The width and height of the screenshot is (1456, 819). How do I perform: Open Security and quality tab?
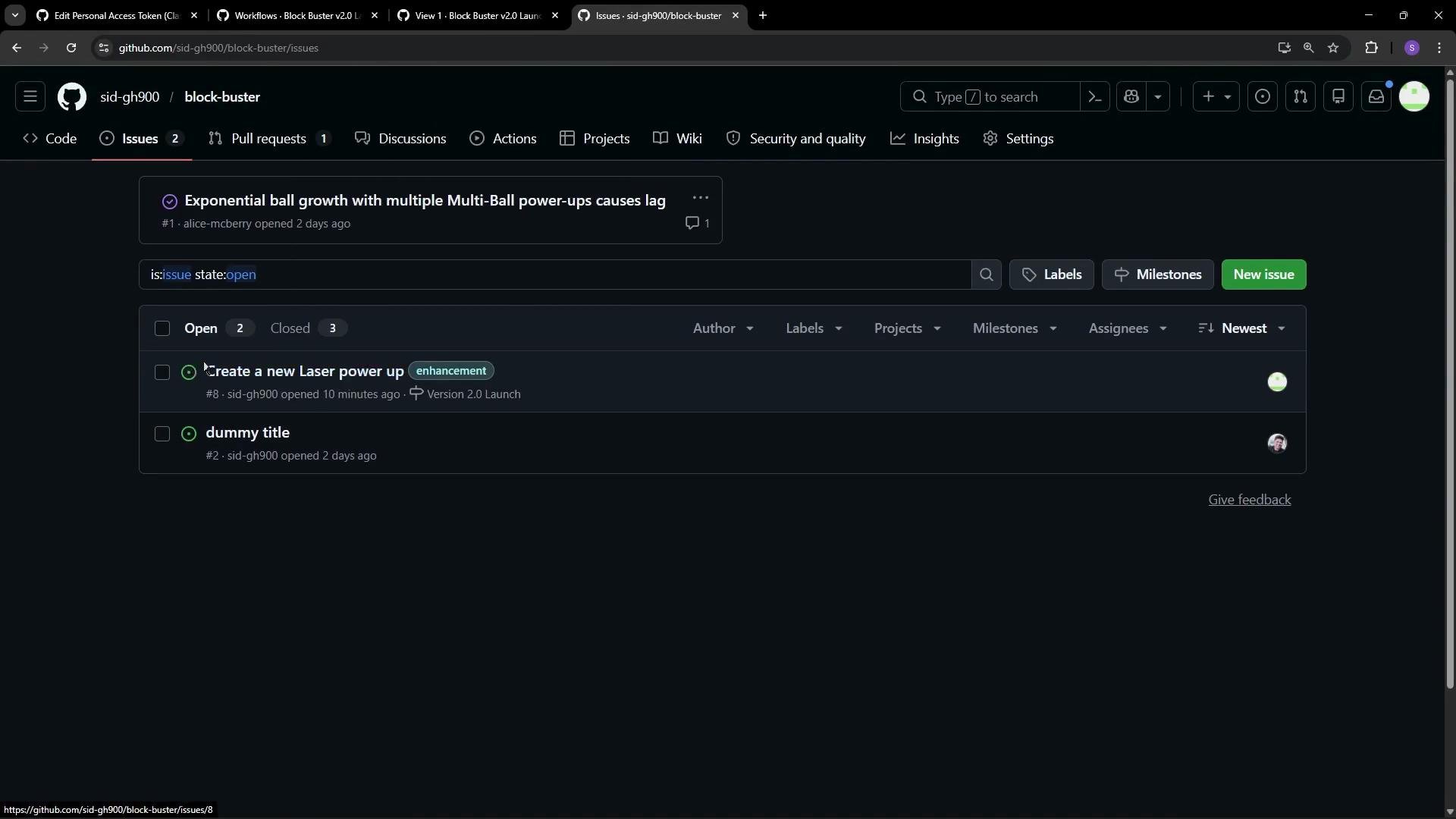pyautogui.click(x=796, y=139)
